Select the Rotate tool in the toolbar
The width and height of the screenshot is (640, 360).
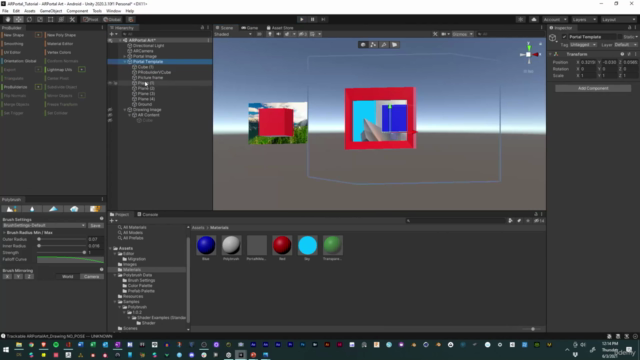click(x=29, y=20)
